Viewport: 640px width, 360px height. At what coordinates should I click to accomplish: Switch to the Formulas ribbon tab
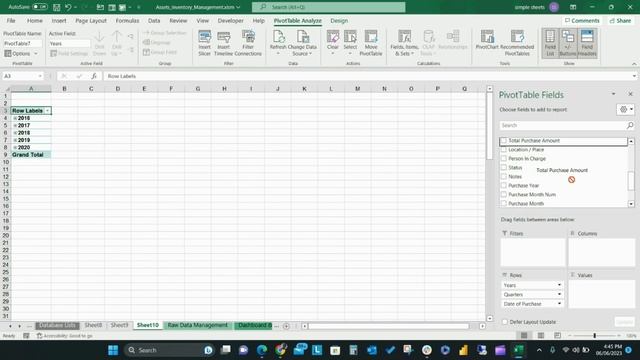(127, 20)
